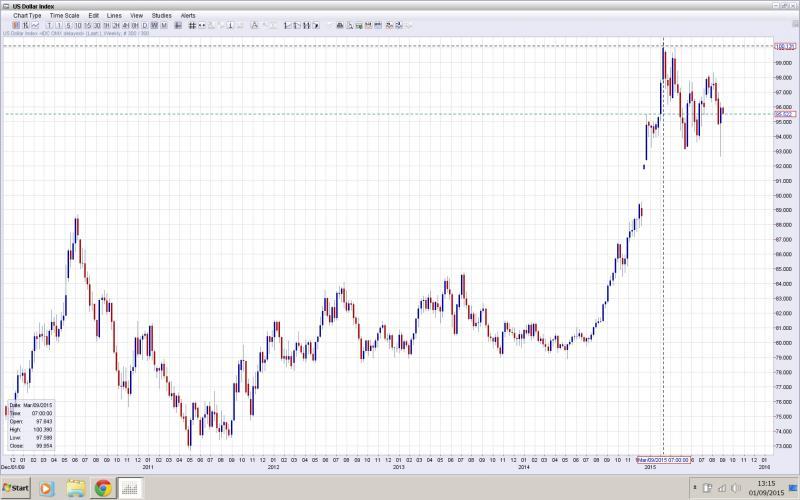Click the Lines menu label
The image size is (800, 500).
(x=114, y=16)
